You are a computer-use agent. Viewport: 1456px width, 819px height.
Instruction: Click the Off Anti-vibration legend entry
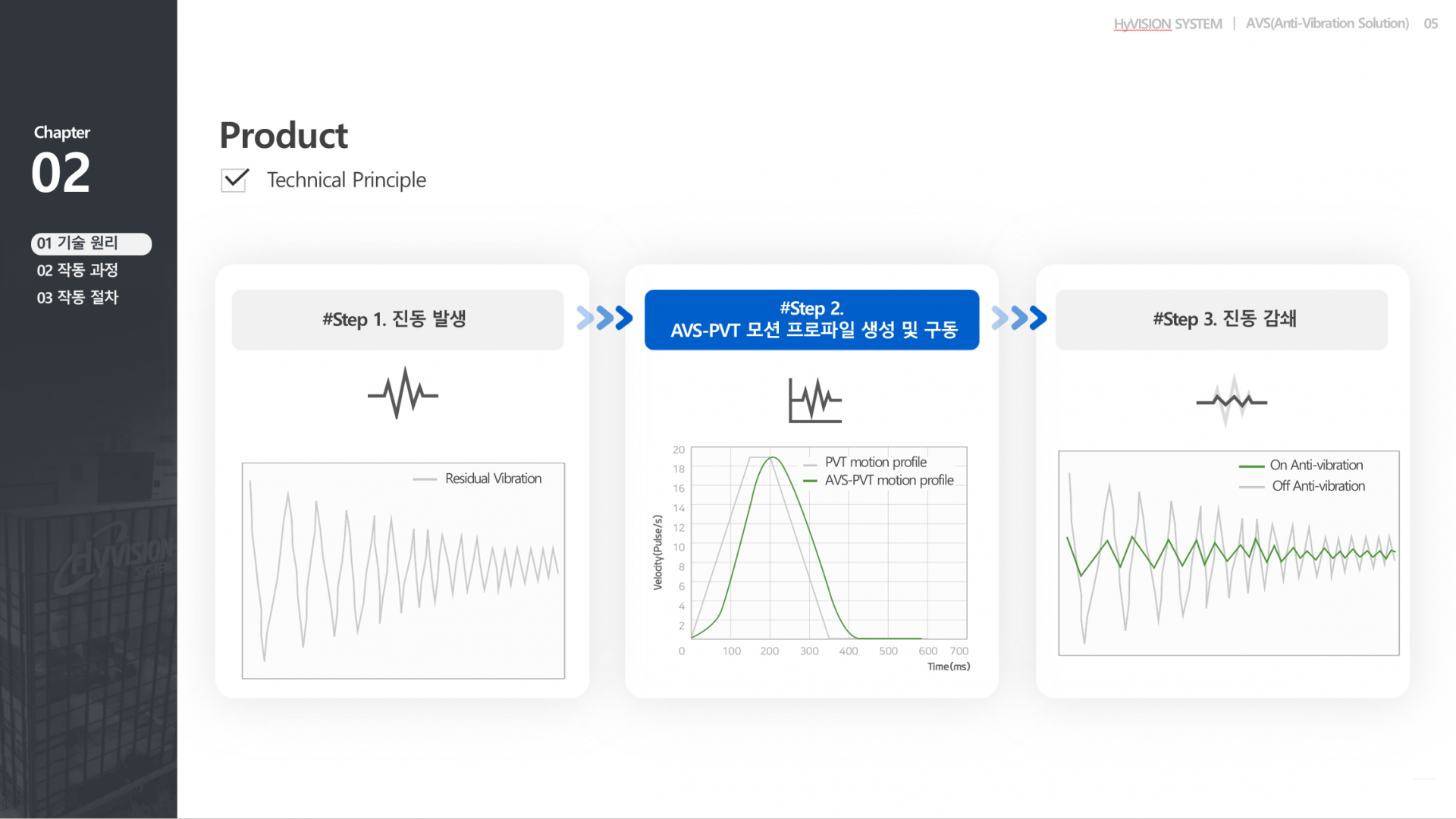point(1317,486)
